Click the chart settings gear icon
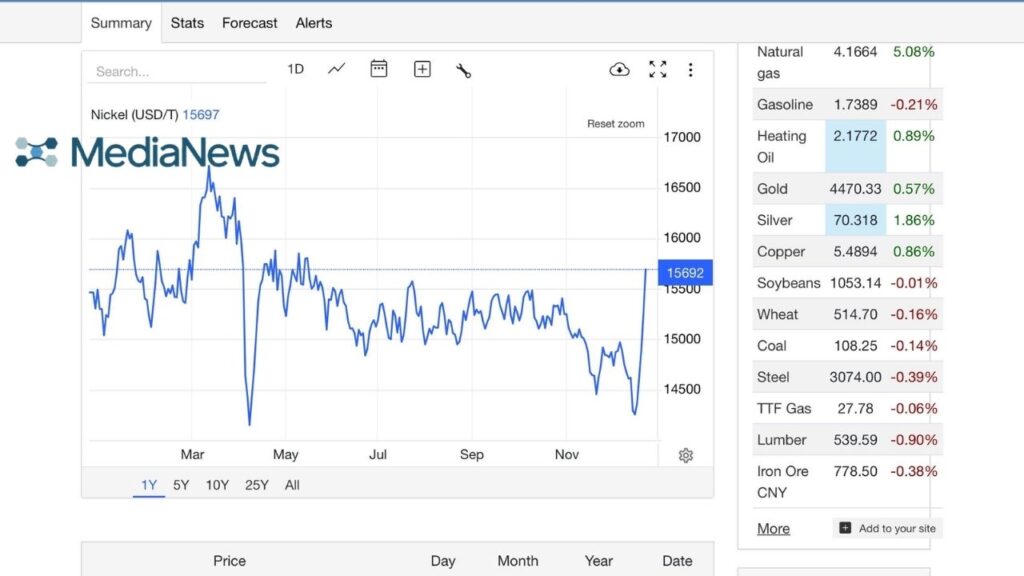Screen dimensions: 1024x576 (x=685, y=455)
